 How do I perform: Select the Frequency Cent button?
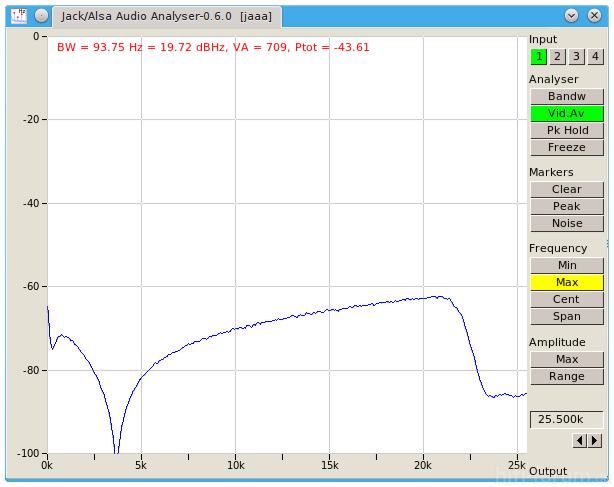[567, 299]
